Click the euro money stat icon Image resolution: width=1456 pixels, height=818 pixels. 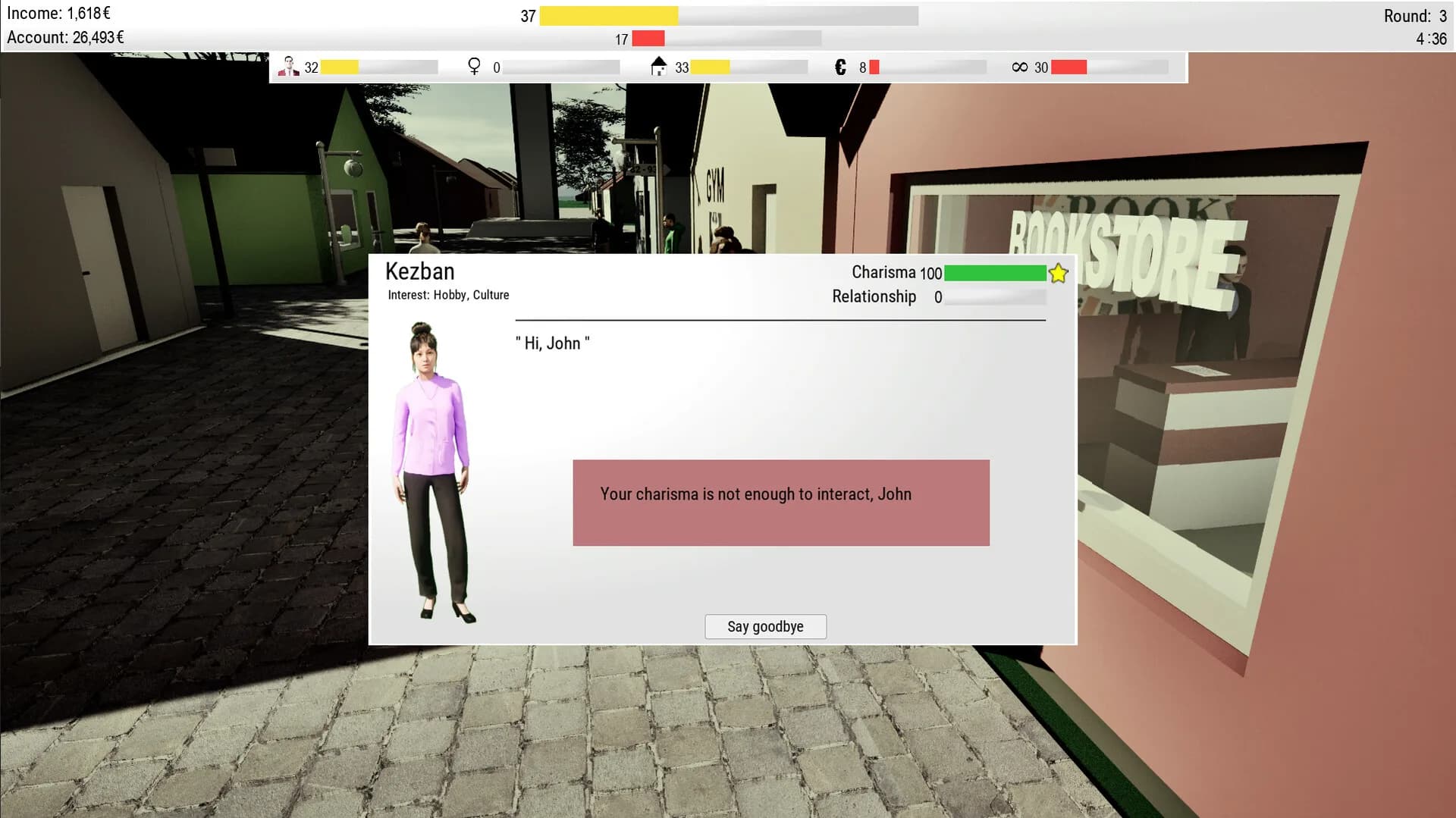coord(840,67)
